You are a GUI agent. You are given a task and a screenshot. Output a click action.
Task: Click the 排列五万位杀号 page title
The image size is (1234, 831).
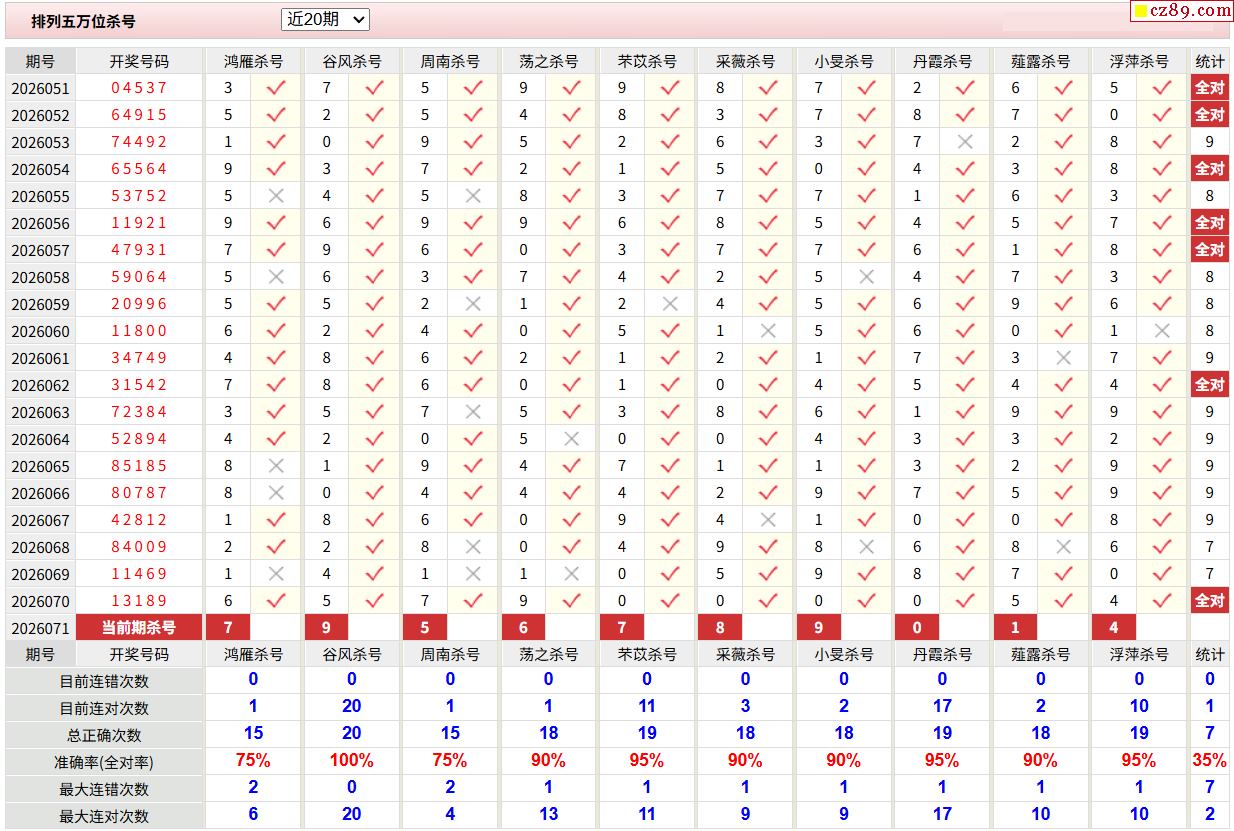(x=83, y=21)
